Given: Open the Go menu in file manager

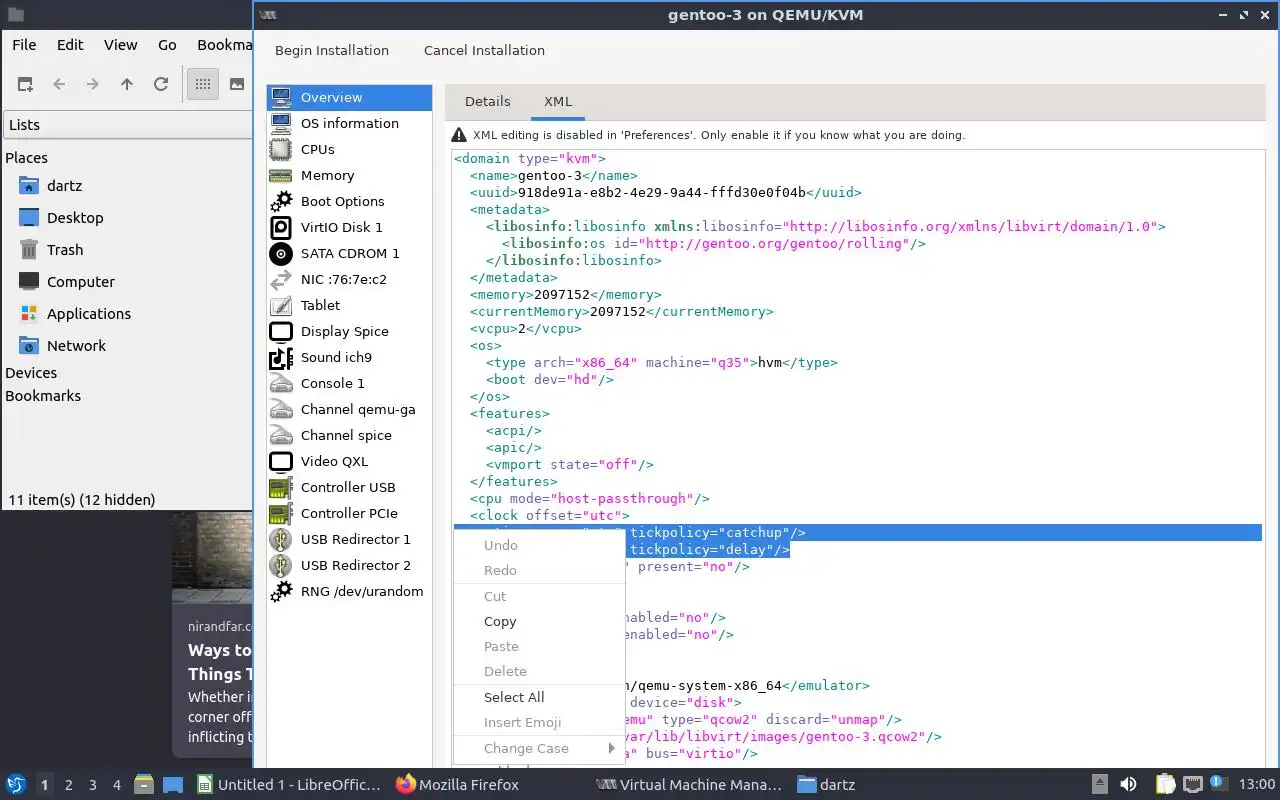Looking at the screenshot, I should (167, 45).
